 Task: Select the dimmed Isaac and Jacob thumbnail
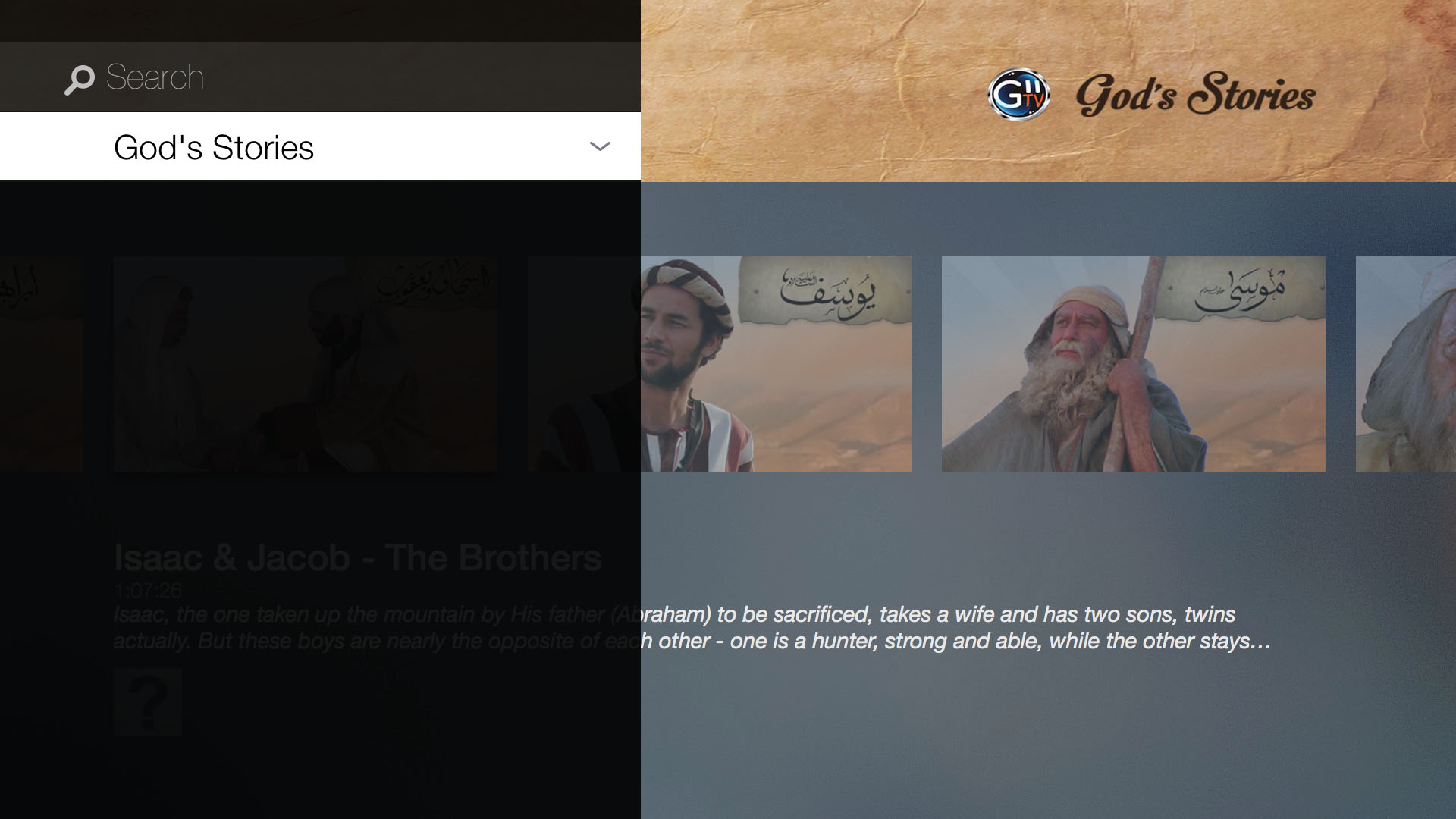tap(306, 364)
